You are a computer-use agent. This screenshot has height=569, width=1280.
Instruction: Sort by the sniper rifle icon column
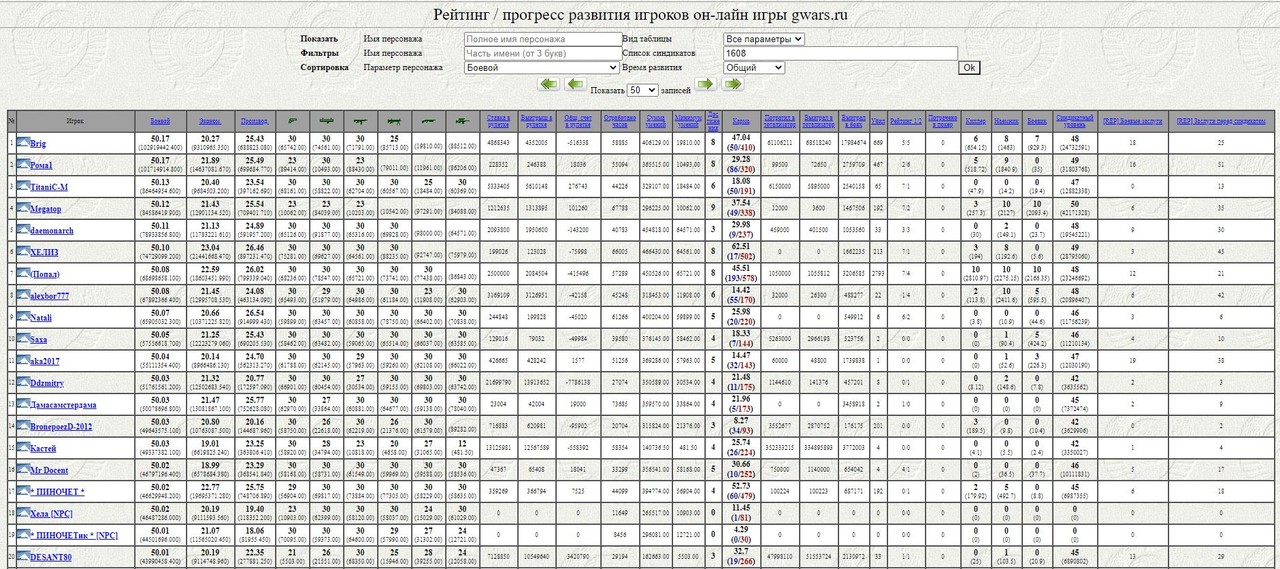pyautogui.click(x=462, y=120)
